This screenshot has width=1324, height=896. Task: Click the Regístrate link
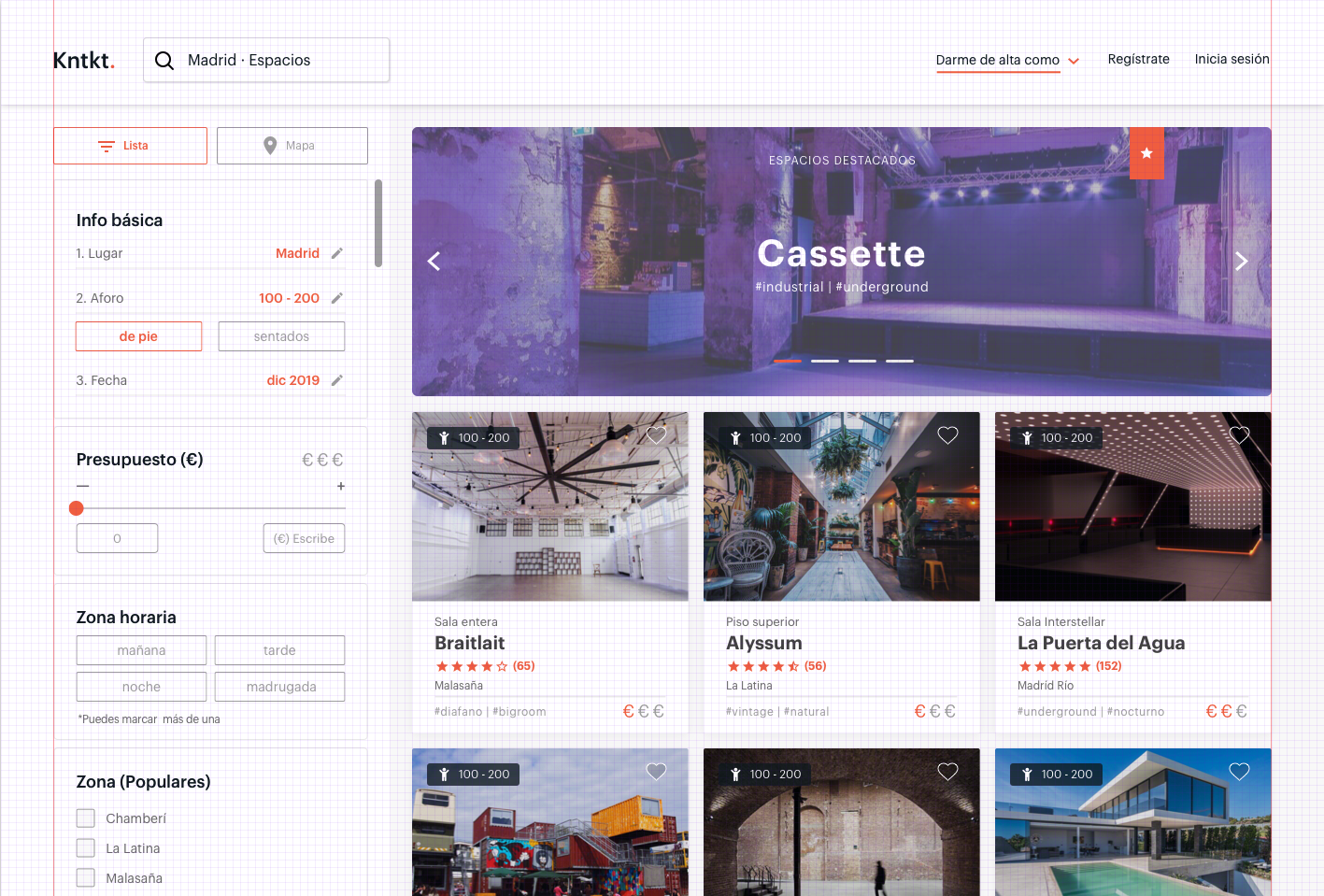(x=1138, y=59)
